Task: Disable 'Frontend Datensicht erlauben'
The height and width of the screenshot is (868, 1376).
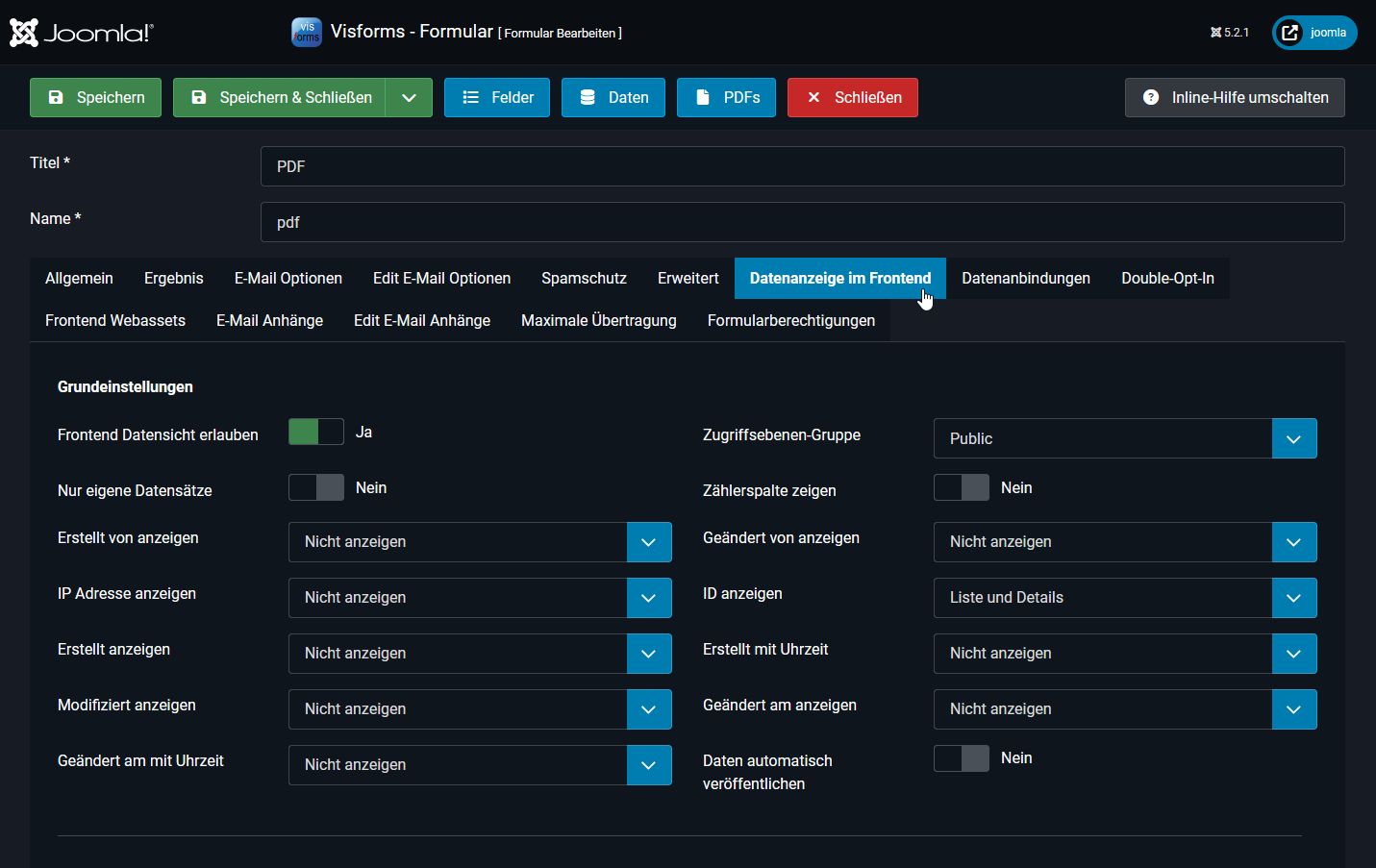Action: [315, 432]
